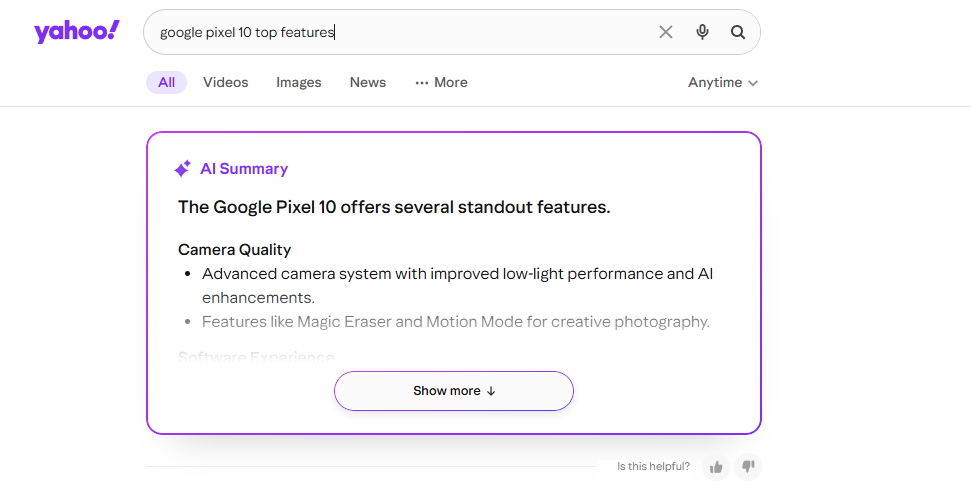971x487 pixels.
Task: Expand the AI summary with Show more
Action: (x=454, y=391)
